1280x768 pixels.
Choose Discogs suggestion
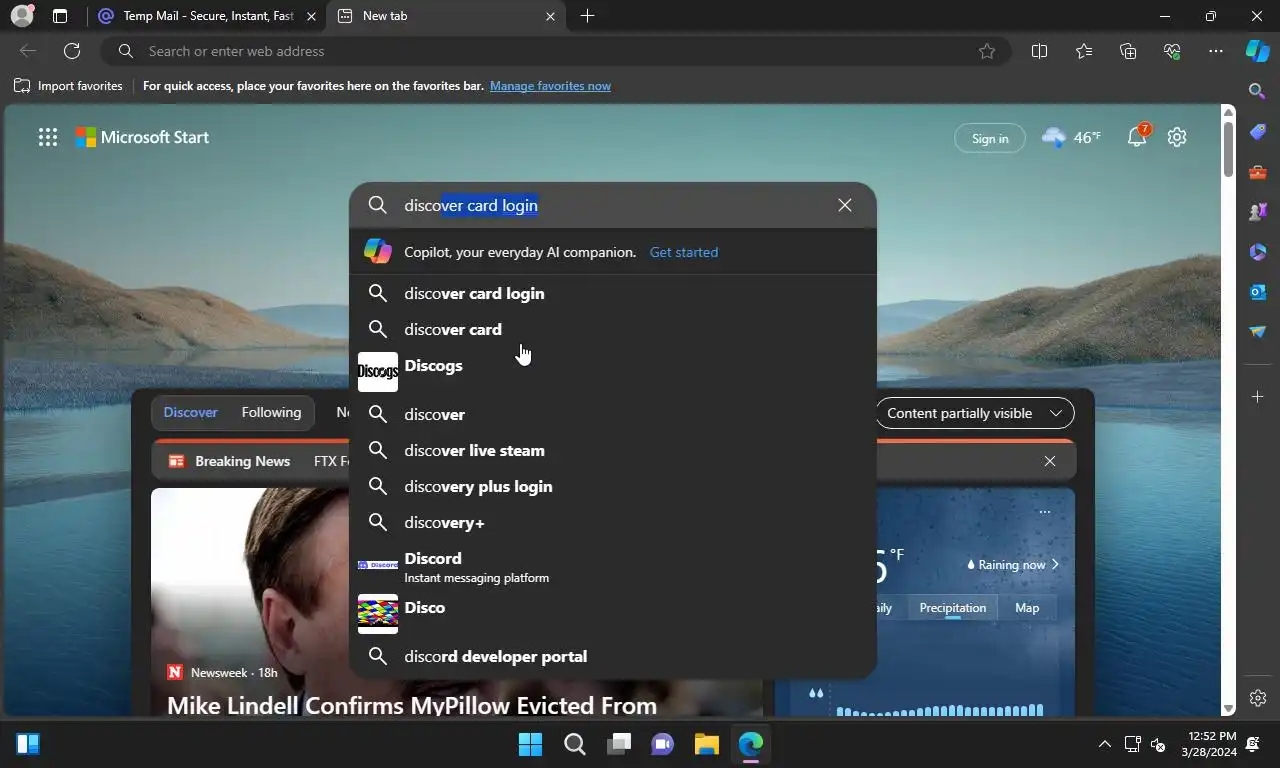coord(613,371)
